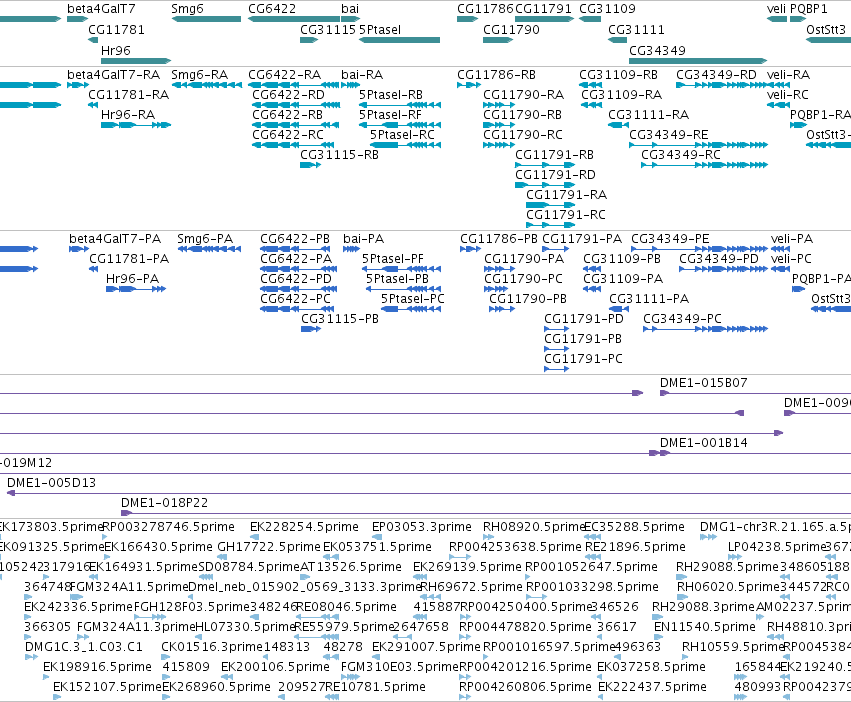Select the CG6422-PD protein label
Viewport: 851px width, 702px height.
tap(296, 279)
